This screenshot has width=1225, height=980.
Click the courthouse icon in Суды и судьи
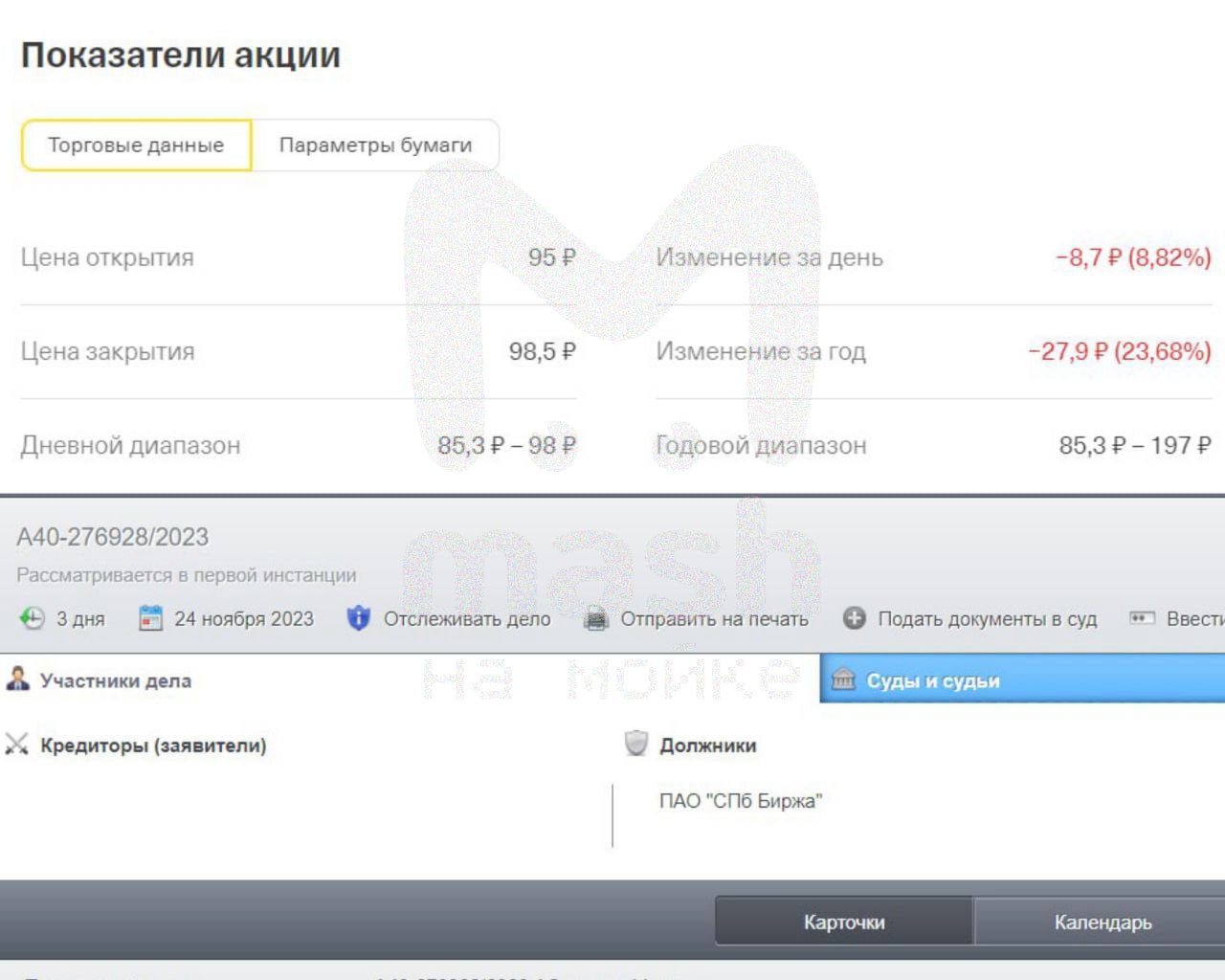[x=843, y=679]
